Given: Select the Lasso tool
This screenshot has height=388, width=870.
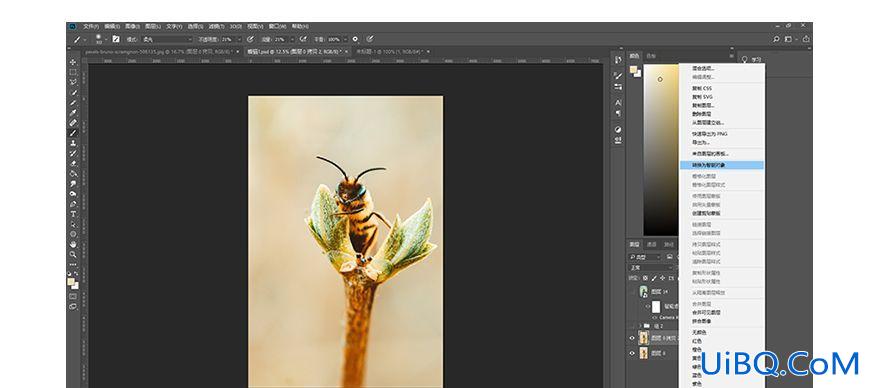Looking at the screenshot, I should click(73, 82).
